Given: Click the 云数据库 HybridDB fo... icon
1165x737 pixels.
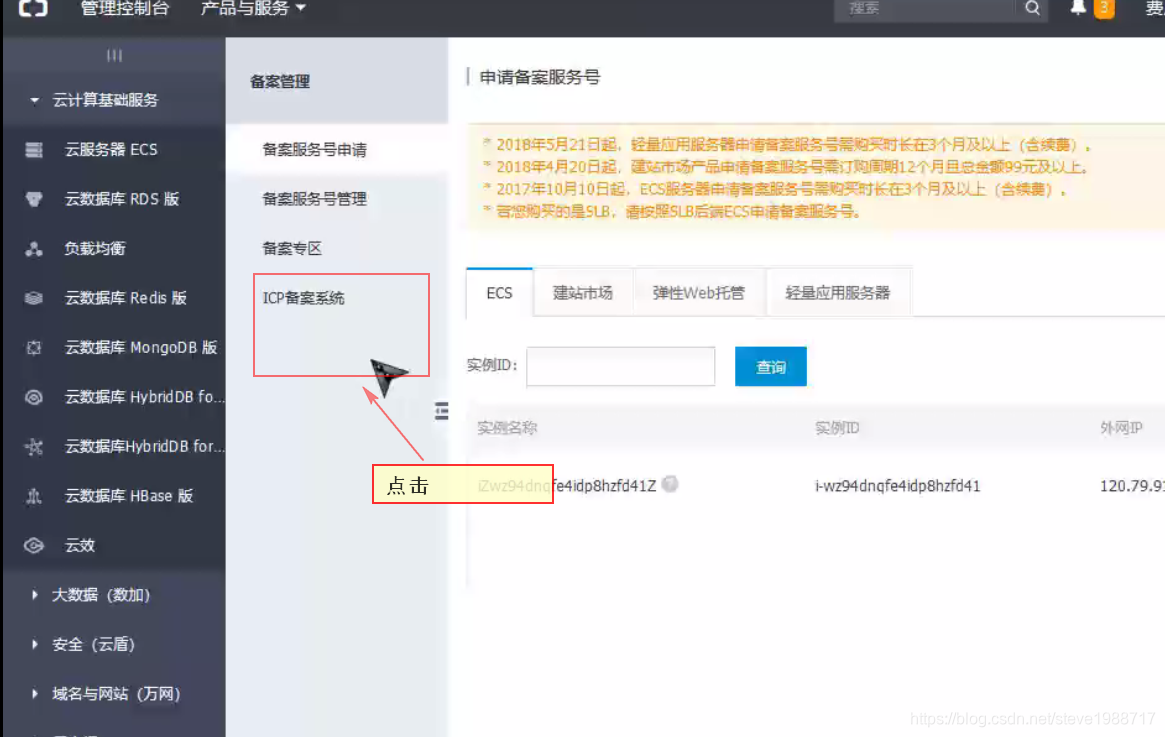Looking at the screenshot, I should click(x=33, y=397).
